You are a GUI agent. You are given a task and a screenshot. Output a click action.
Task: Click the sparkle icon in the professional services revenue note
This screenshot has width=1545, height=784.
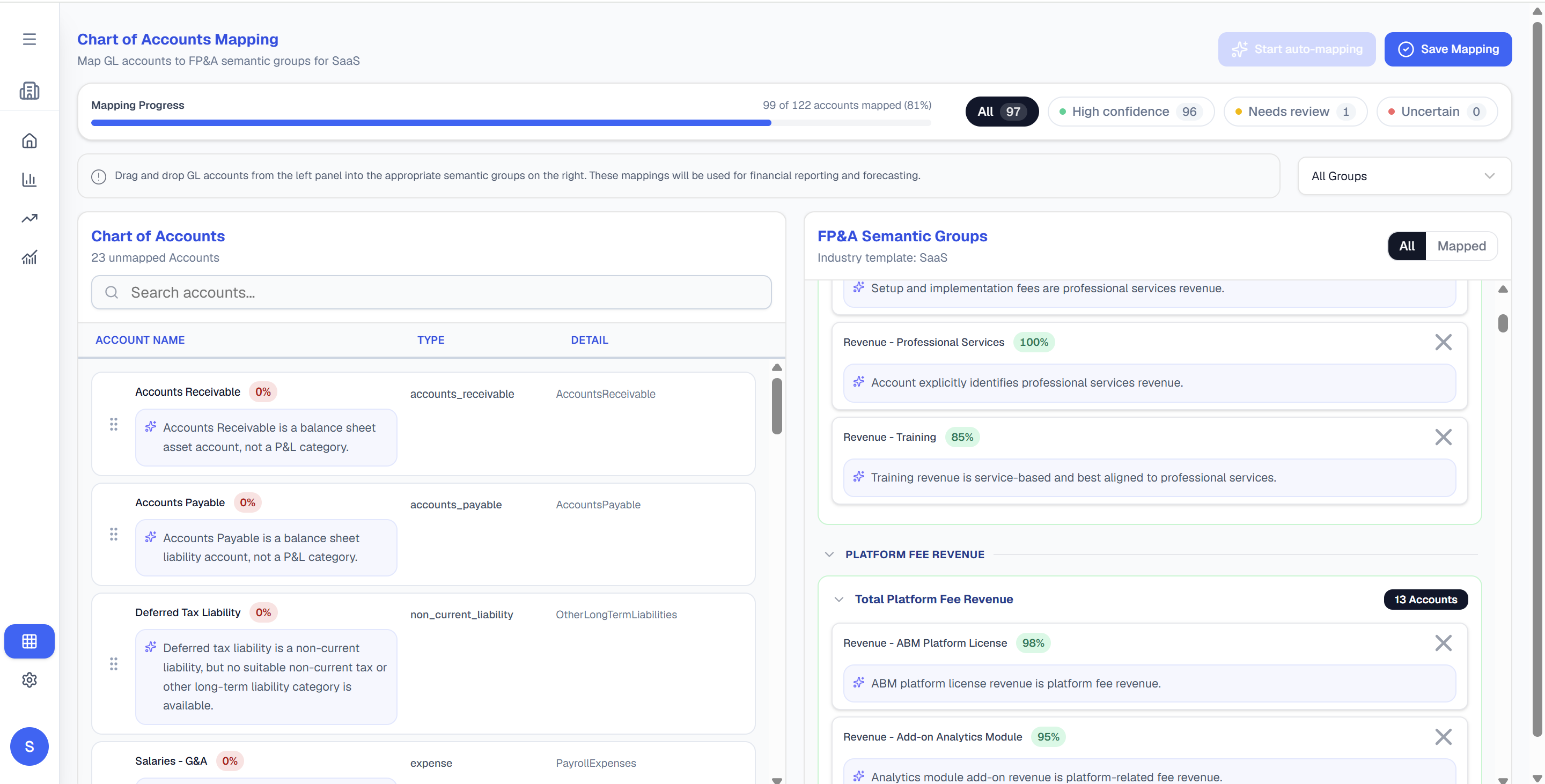point(859,382)
